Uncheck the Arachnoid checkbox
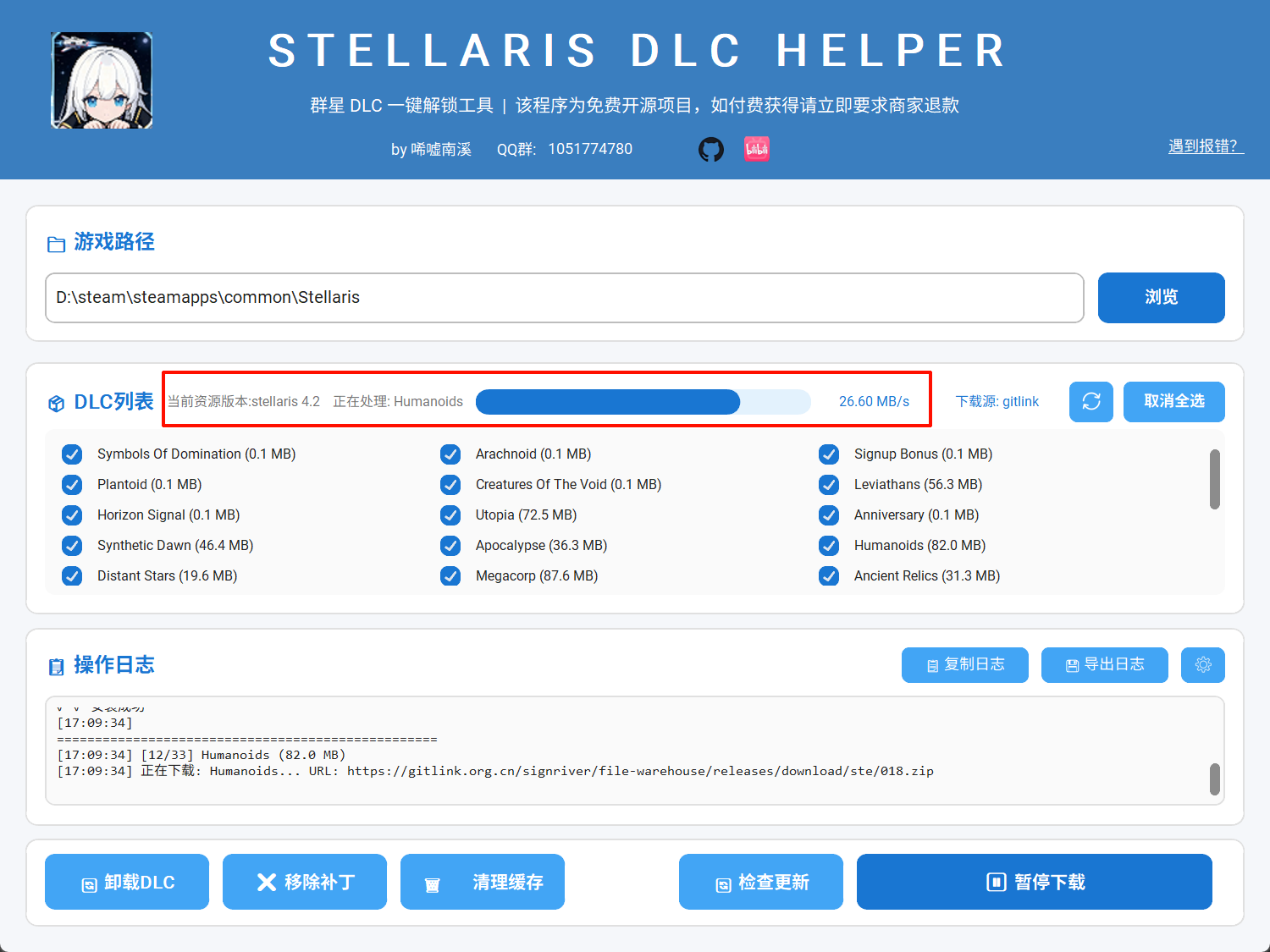 pos(450,454)
